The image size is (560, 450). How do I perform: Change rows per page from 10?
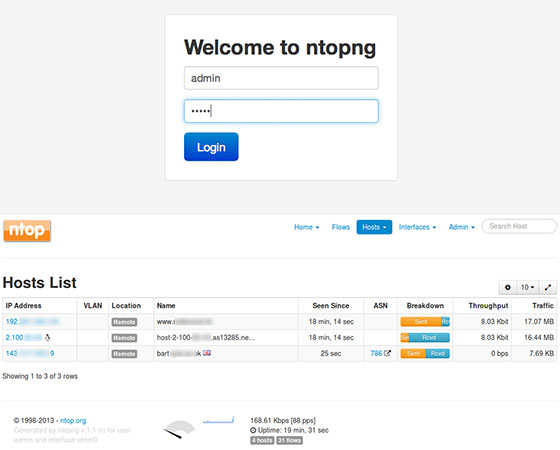[528, 287]
